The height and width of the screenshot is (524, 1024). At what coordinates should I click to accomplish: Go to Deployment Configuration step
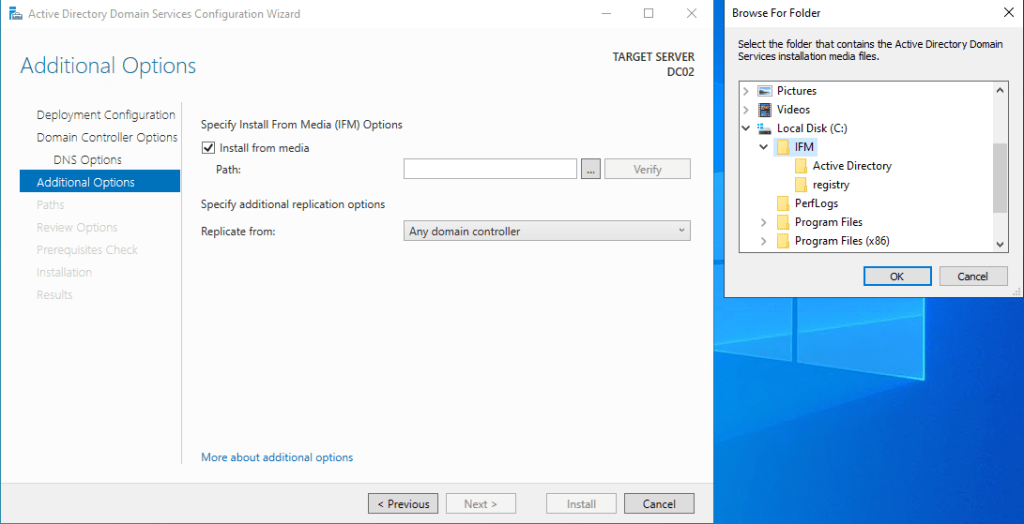(x=106, y=115)
